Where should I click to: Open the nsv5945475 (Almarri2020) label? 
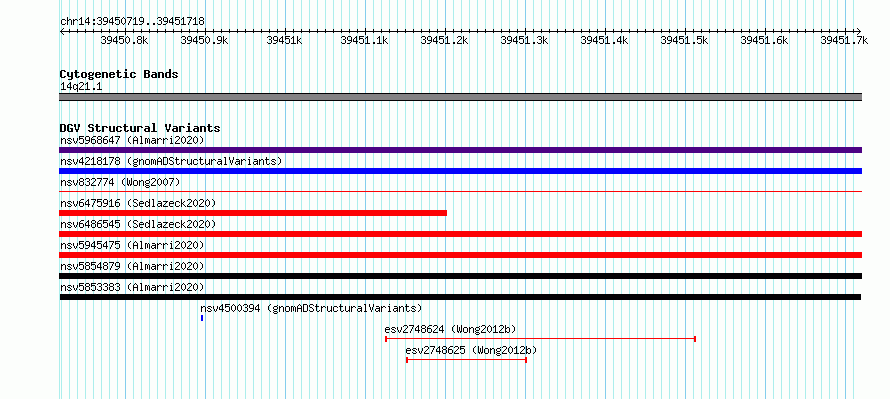[132, 245]
